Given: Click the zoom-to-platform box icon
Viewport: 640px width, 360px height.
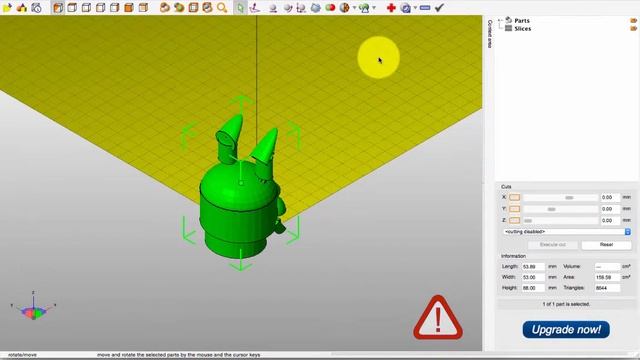Looking at the screenshot, I should [x=193, y=7].
